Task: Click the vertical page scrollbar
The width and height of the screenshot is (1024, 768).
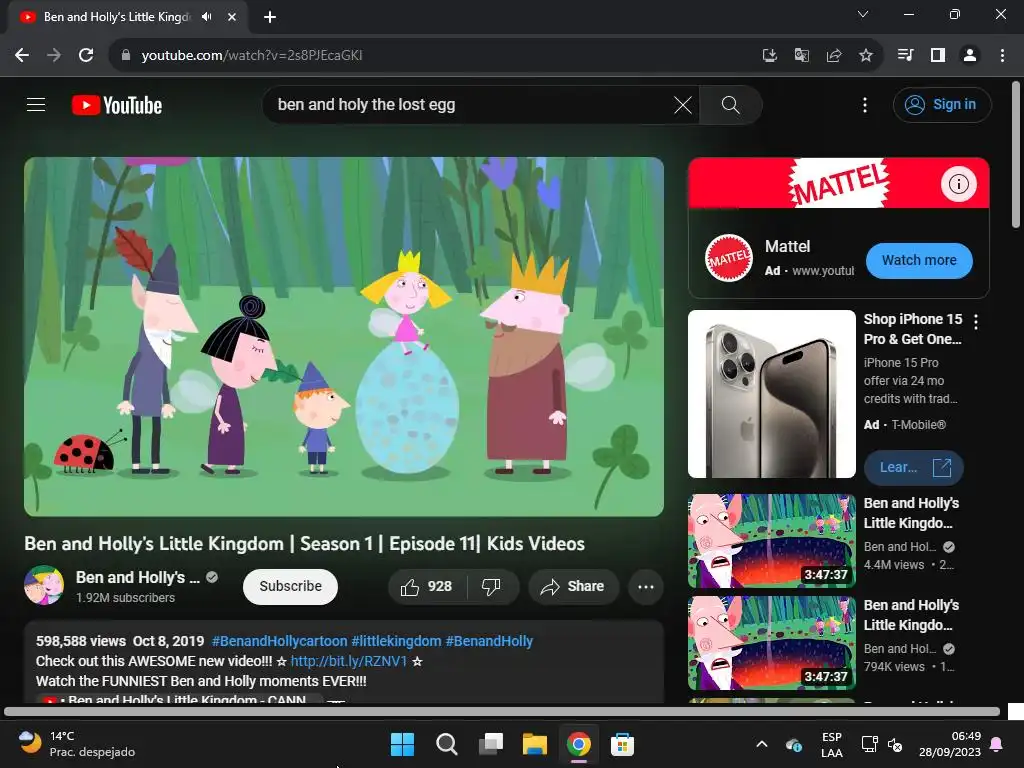Action: tap(1016, 155)
